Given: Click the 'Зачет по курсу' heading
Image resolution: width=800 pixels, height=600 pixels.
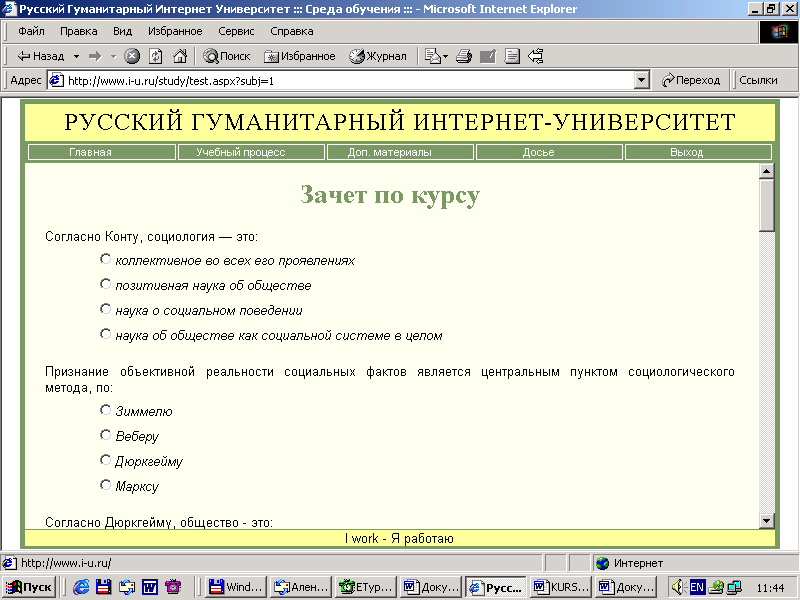Looking at the screenshot, I should coord(390,195).
